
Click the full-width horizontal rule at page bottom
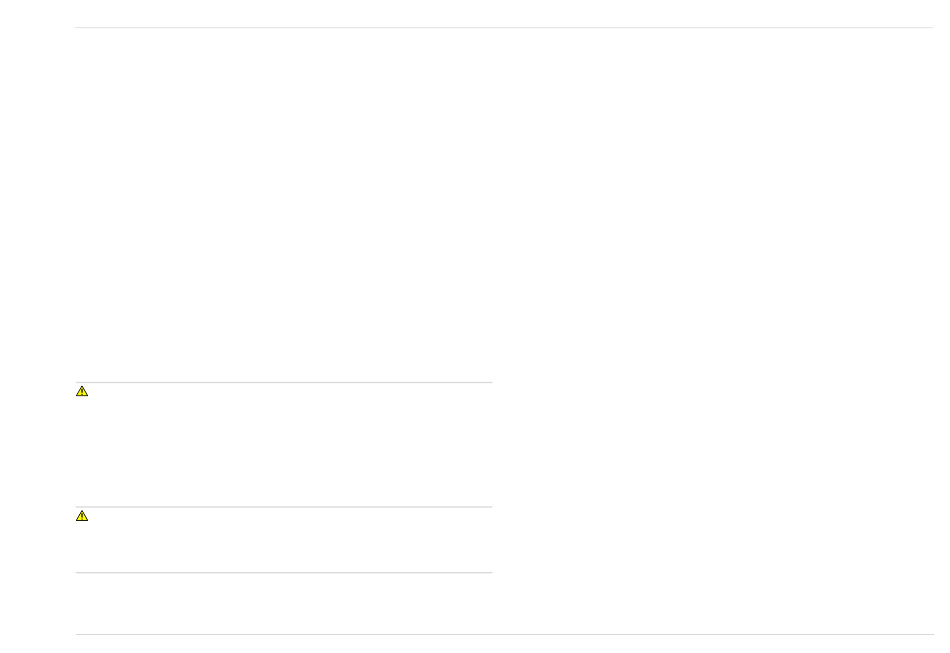coord(504,634)
